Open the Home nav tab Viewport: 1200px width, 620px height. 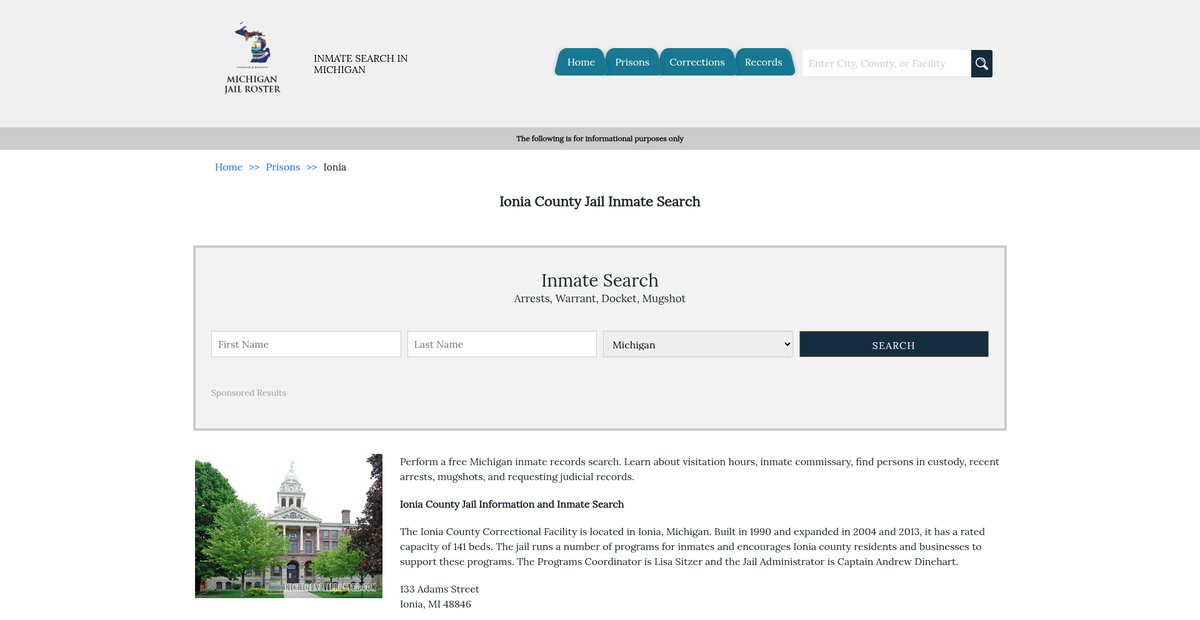(581, 62)
